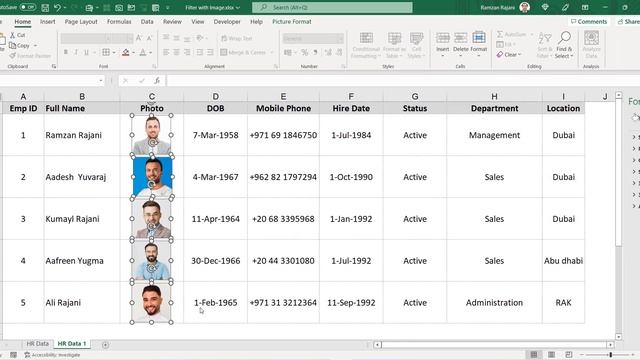Open the Clear dropdown
Screen dimensions: 640x360
click(509, 54)
